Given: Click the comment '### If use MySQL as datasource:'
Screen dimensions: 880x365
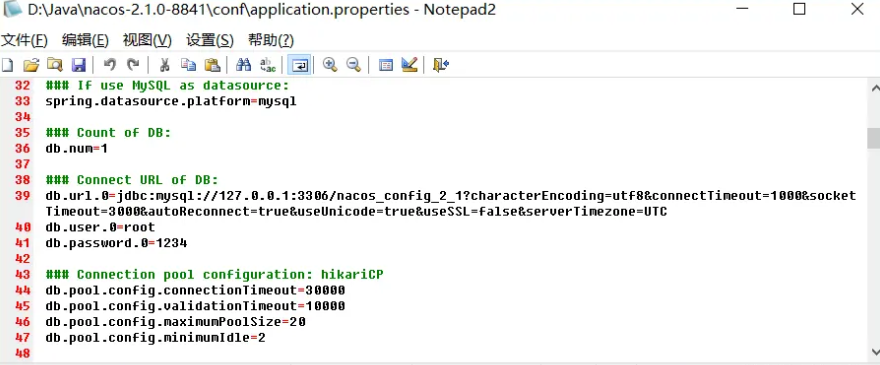Looking at the screenshot, I should tap(167, 85).
